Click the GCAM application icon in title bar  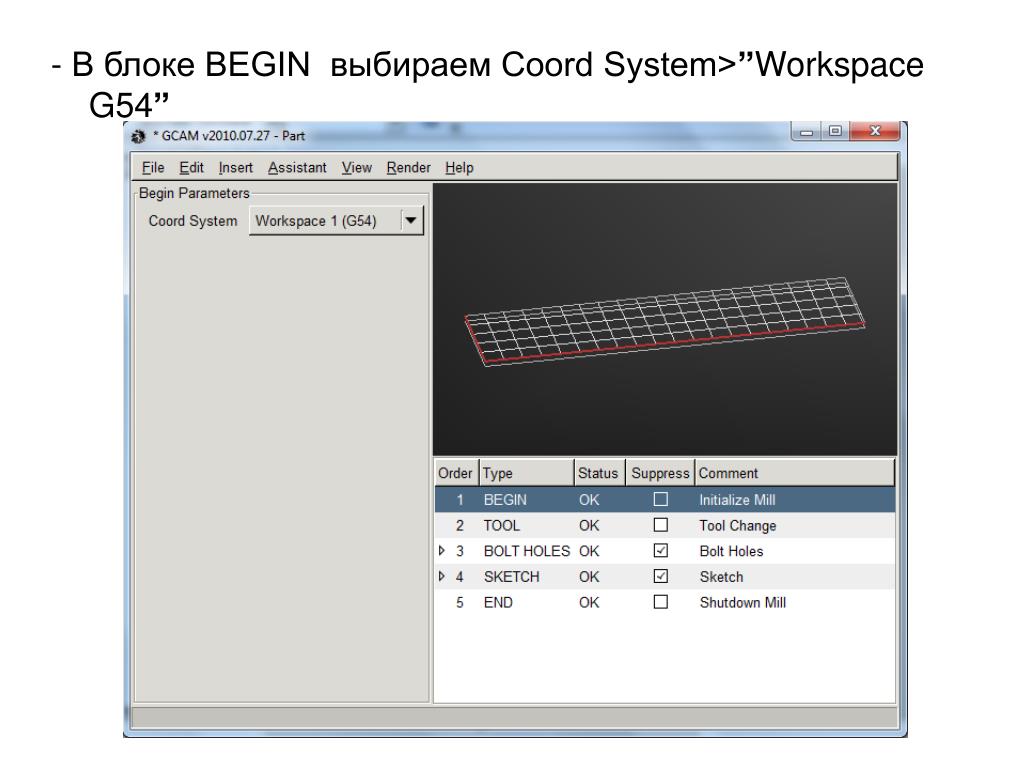coord(138,136)
